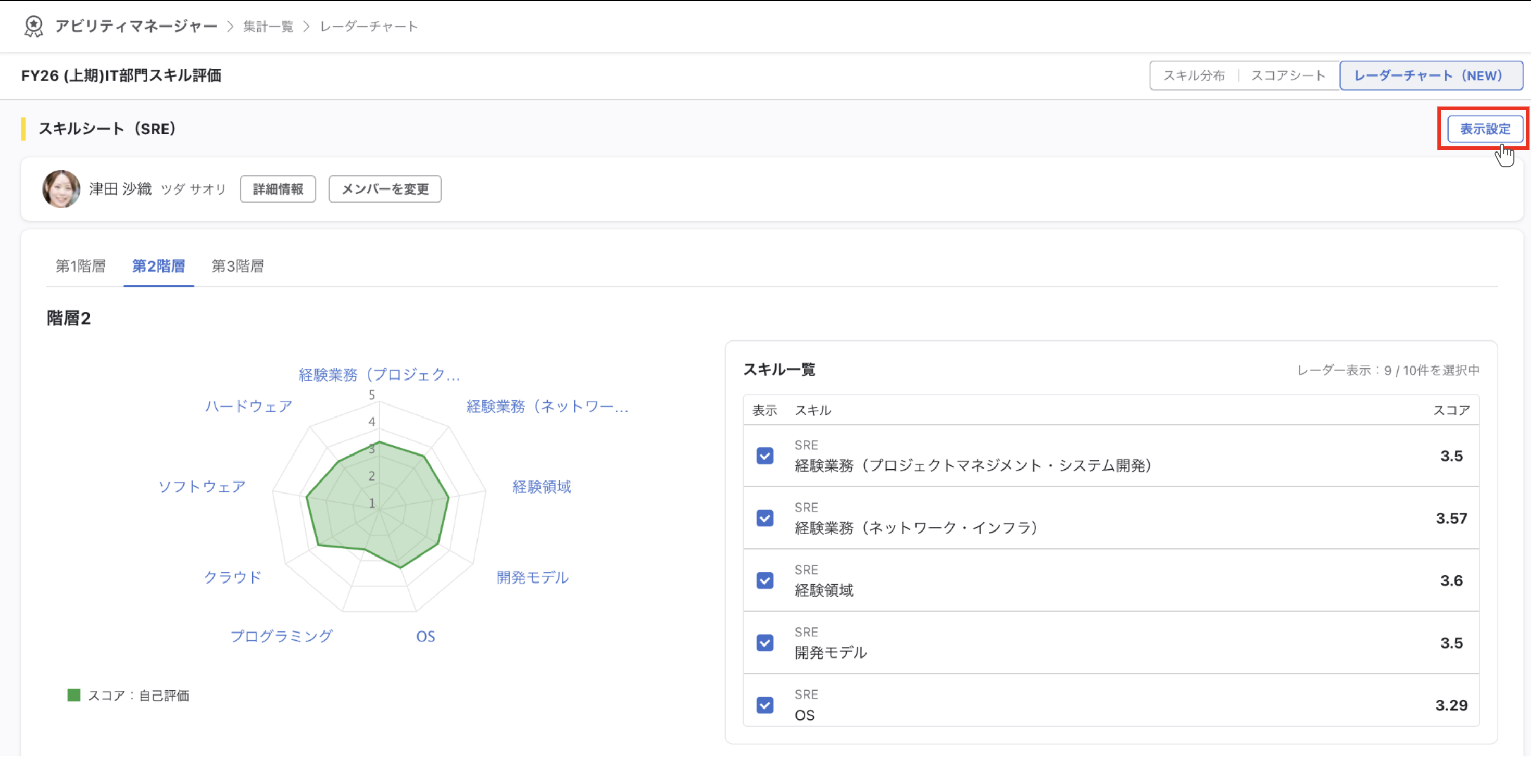Toggle OS skill display checkbox
1531x784 pixels.
click(765, 705)
